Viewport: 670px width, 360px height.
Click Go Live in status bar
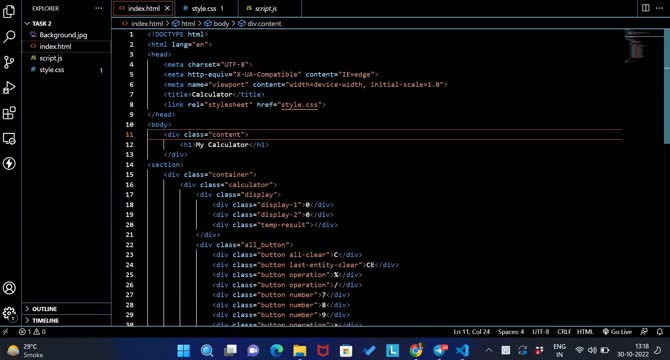[x=617, y=332]
